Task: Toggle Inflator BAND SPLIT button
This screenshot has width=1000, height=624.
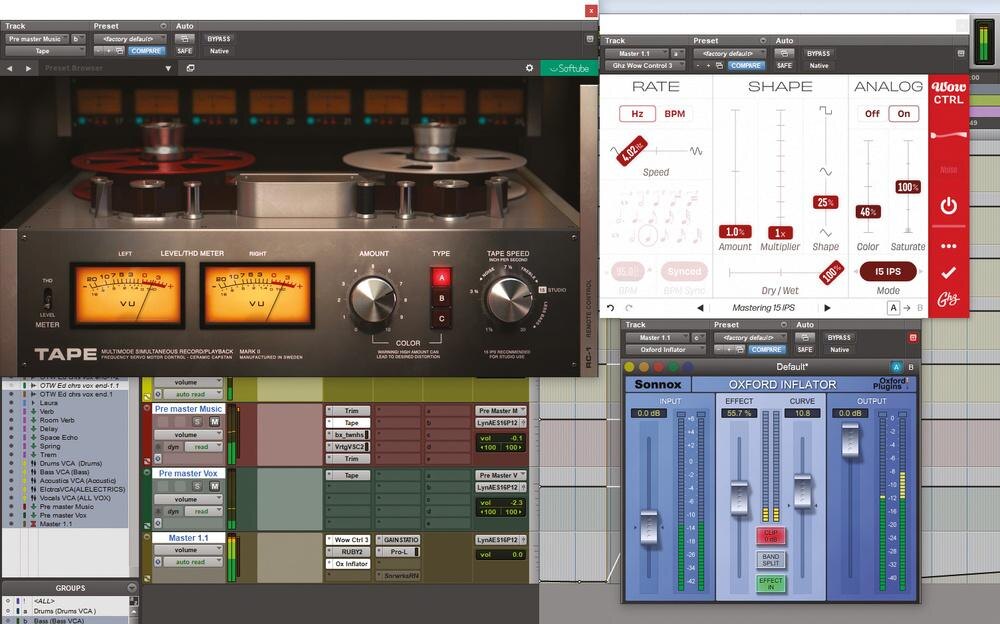Action: (770, 560)
